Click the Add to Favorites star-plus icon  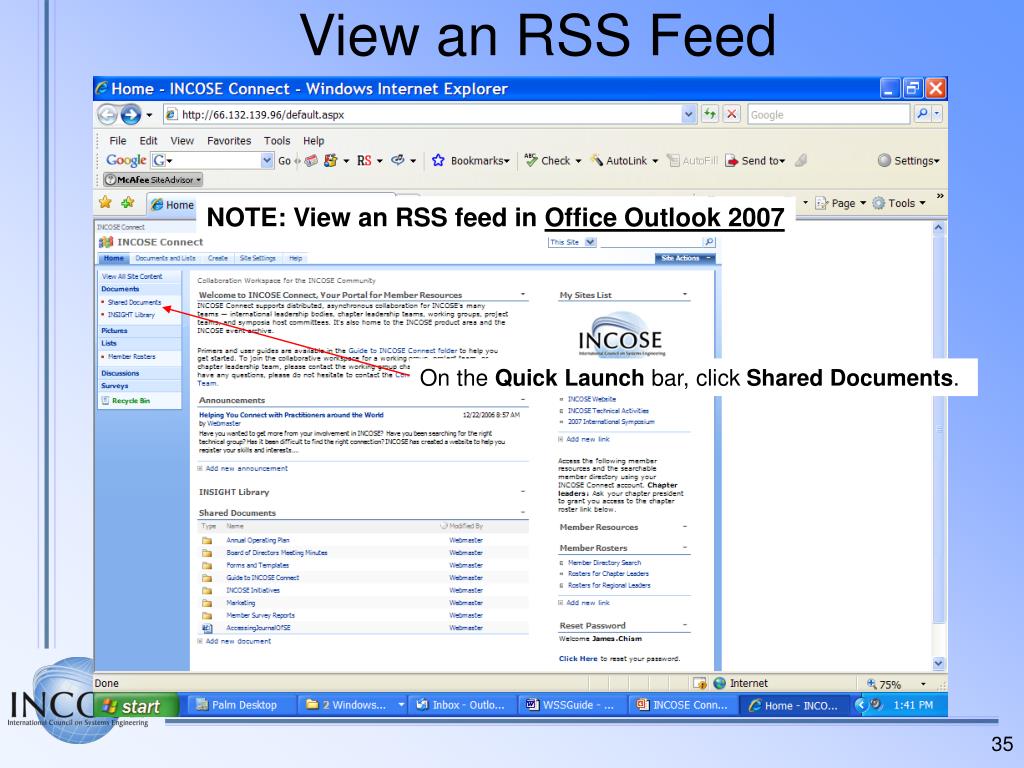click(127, 202)
